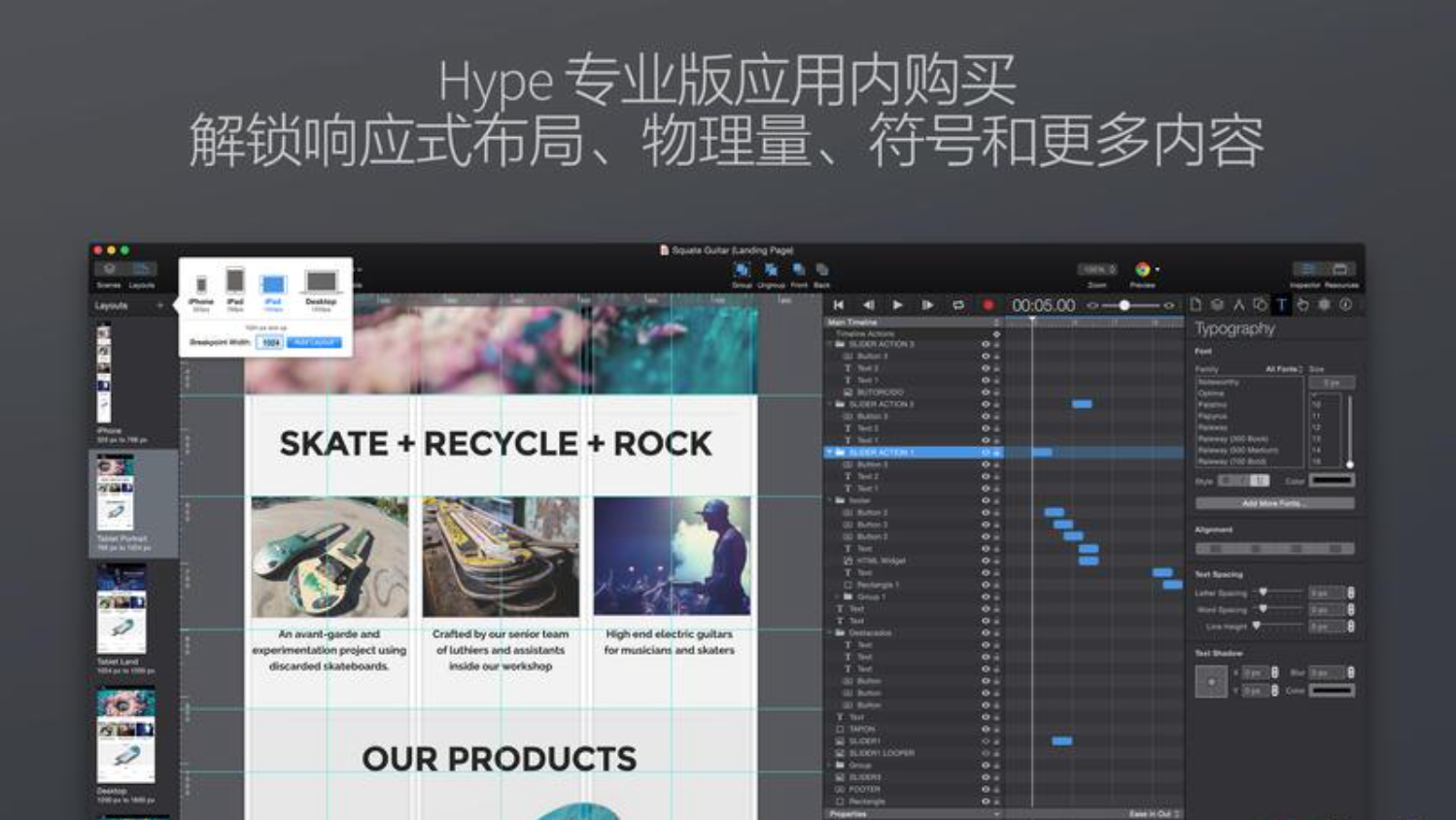The height and width of the screenshot is (820, 1456).
Task: Open the Chrome Preview icon
Action: point(1143,270)
